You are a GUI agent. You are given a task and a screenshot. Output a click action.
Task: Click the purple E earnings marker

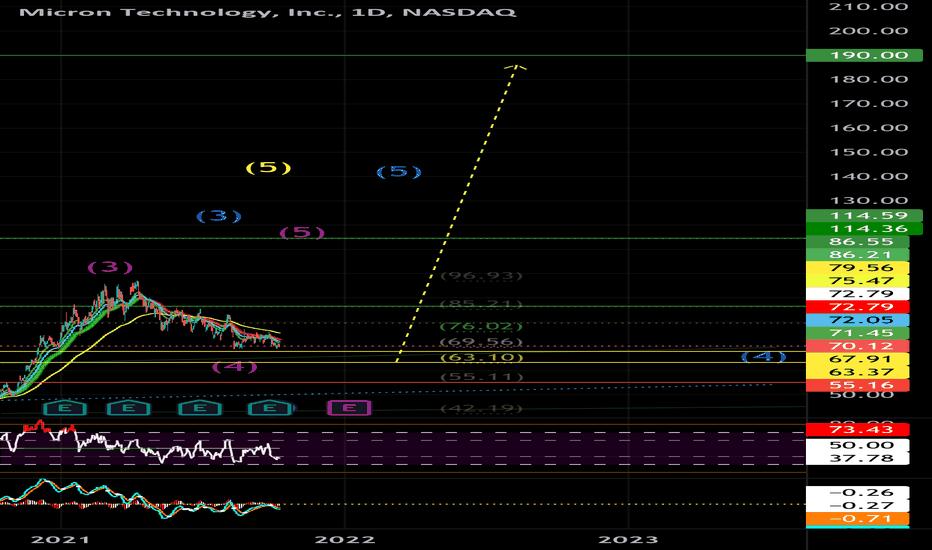pos(350,407)
